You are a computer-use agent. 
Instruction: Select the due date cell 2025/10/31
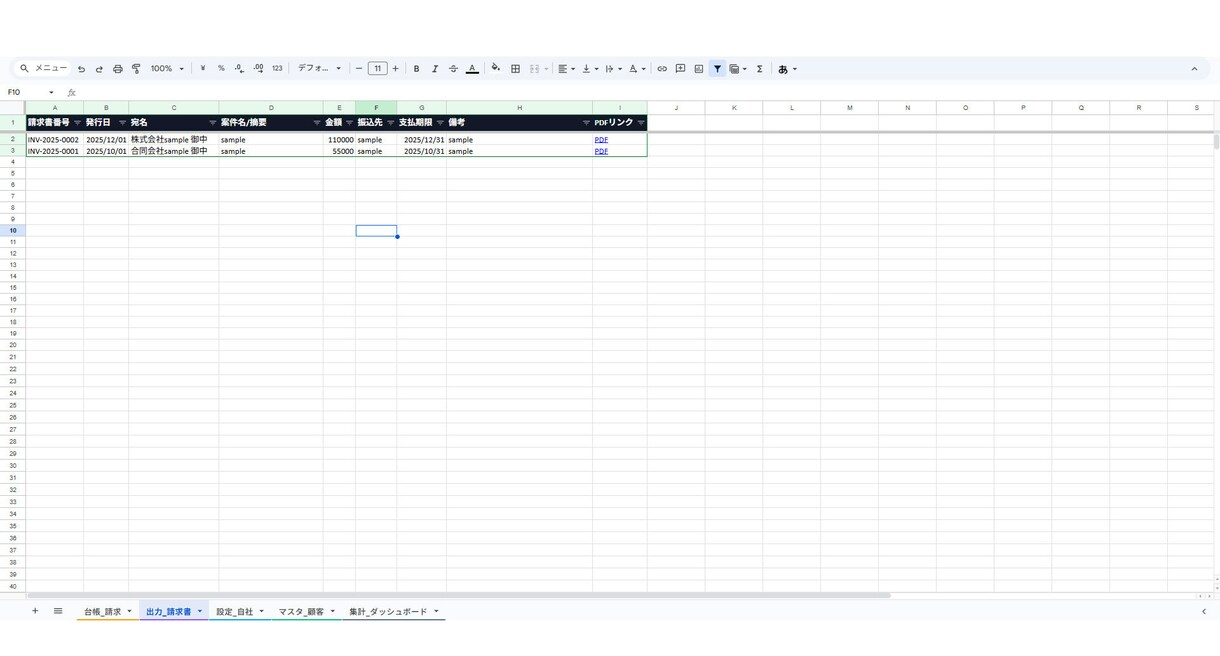tap(421, 151)
